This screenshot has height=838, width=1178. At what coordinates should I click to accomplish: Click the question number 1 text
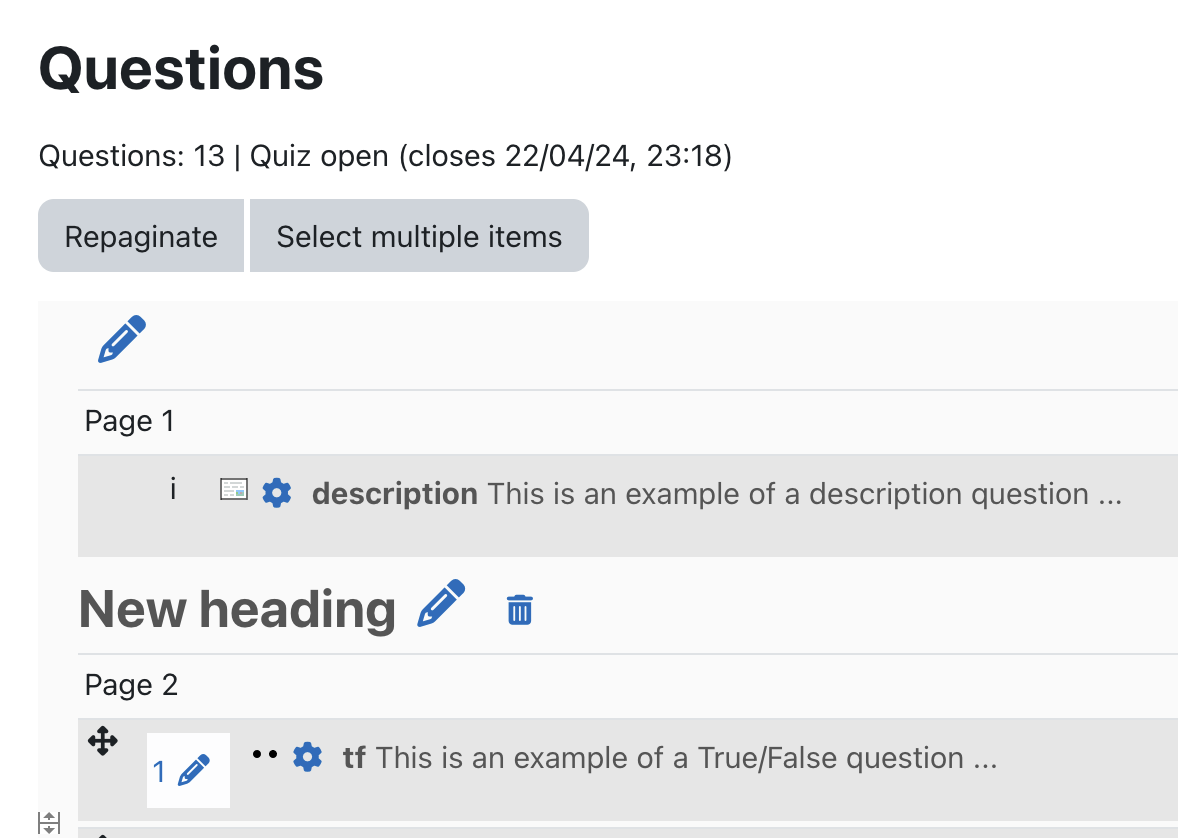pyautogui.click(x=159, y=772)
